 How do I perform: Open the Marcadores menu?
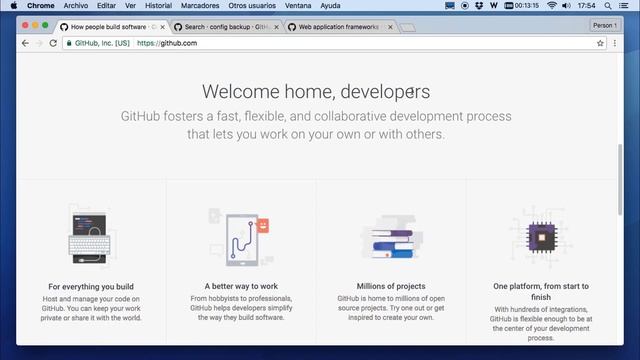point(200,6)
